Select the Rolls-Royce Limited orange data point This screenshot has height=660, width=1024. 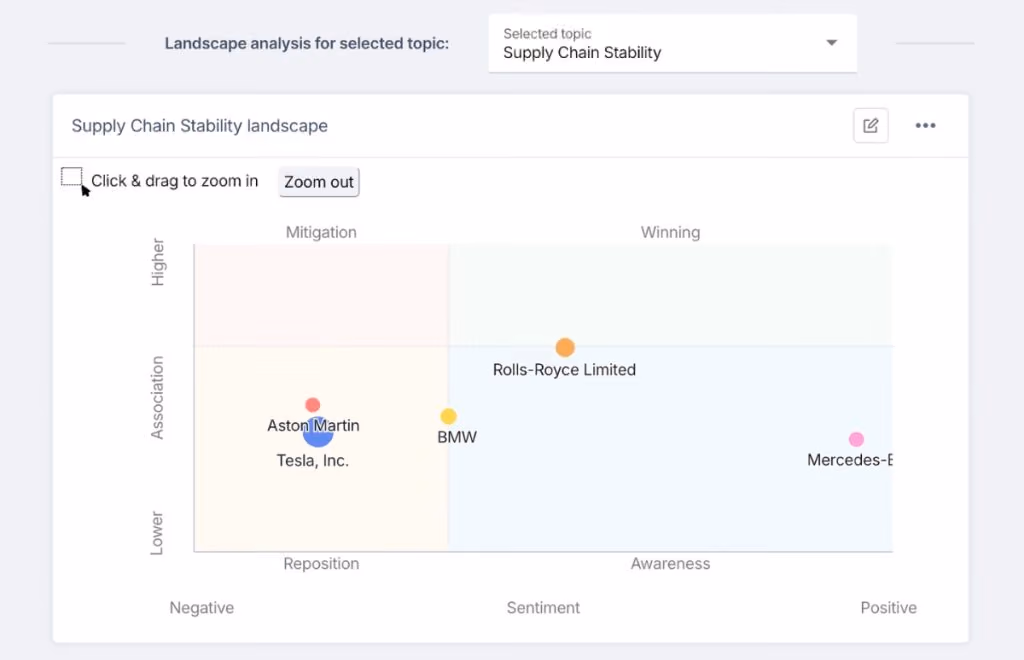click(565, 347)
